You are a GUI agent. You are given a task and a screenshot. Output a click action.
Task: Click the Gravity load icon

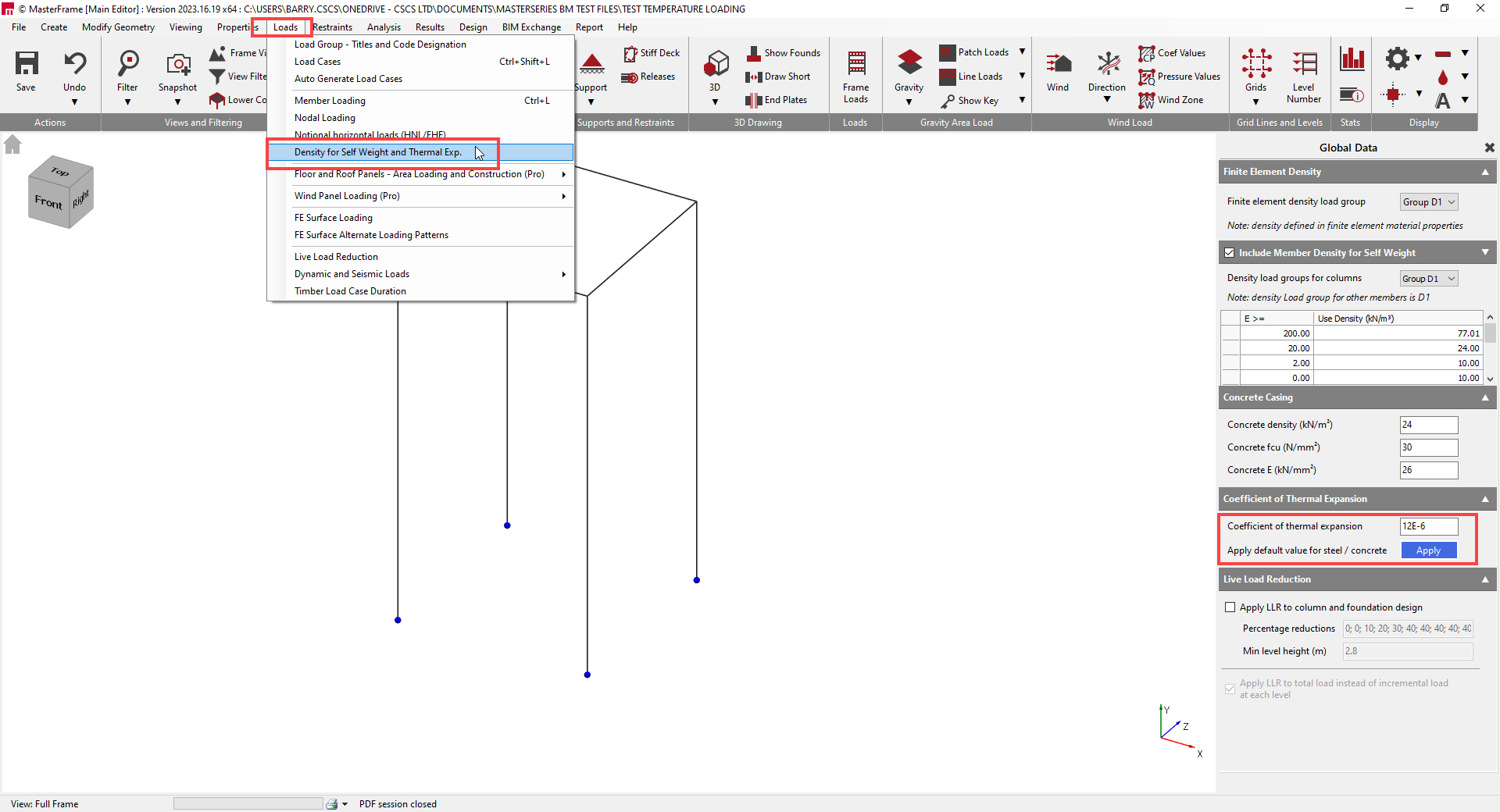[909, 63]
